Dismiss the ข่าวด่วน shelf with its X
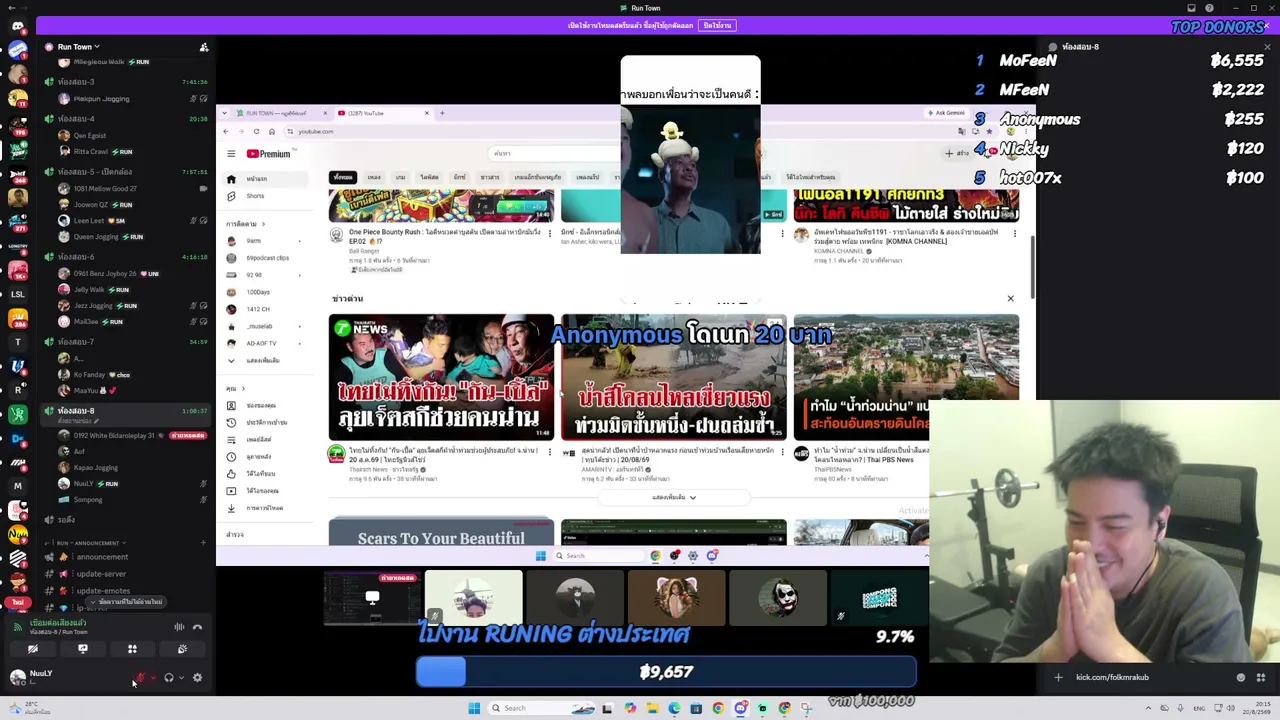The image size is (1280, 720). [1010, 299]
